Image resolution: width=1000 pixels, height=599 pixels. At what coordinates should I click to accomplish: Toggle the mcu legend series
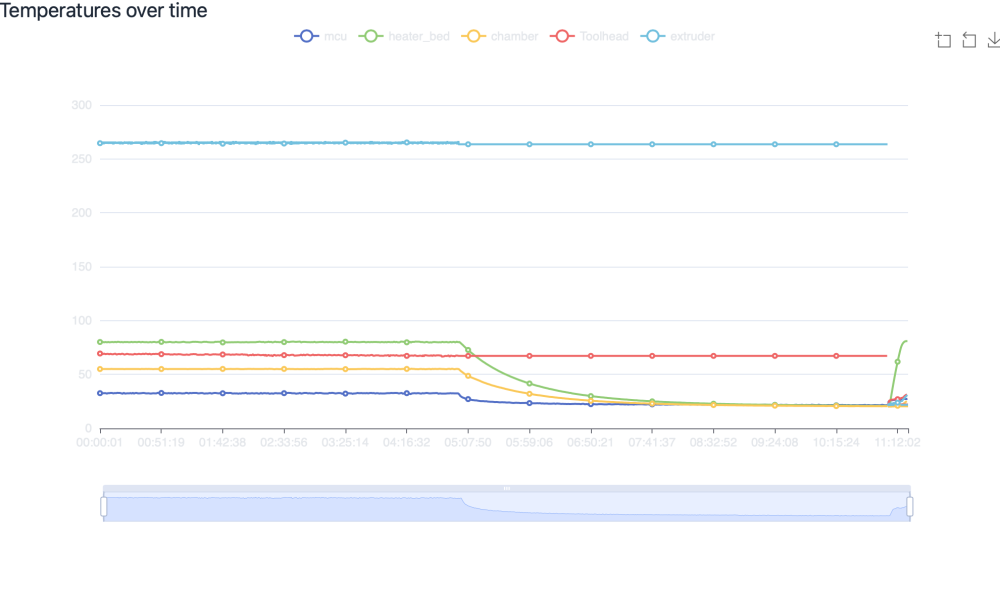[x=321, y=36]
